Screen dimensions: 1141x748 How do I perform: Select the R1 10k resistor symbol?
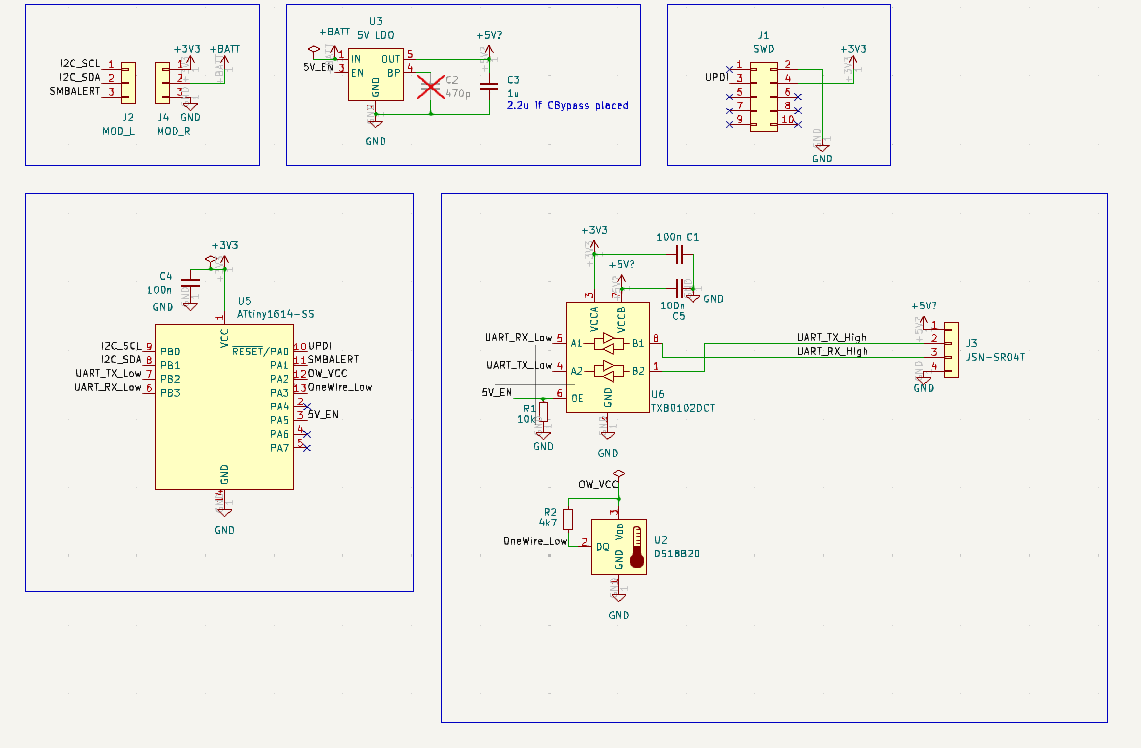click(x=543, y=412)
